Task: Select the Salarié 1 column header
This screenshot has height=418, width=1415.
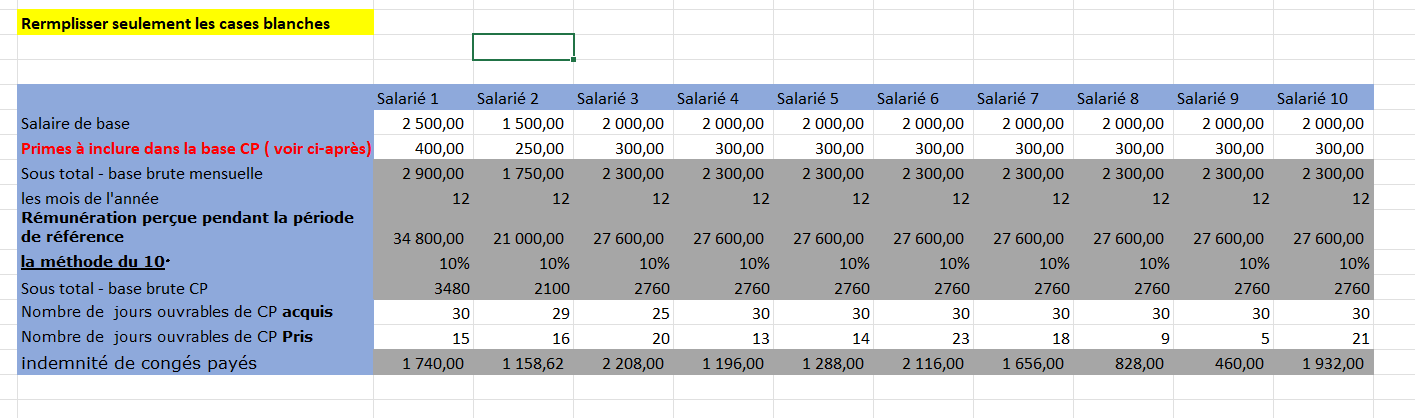Action: pos(408,98)
